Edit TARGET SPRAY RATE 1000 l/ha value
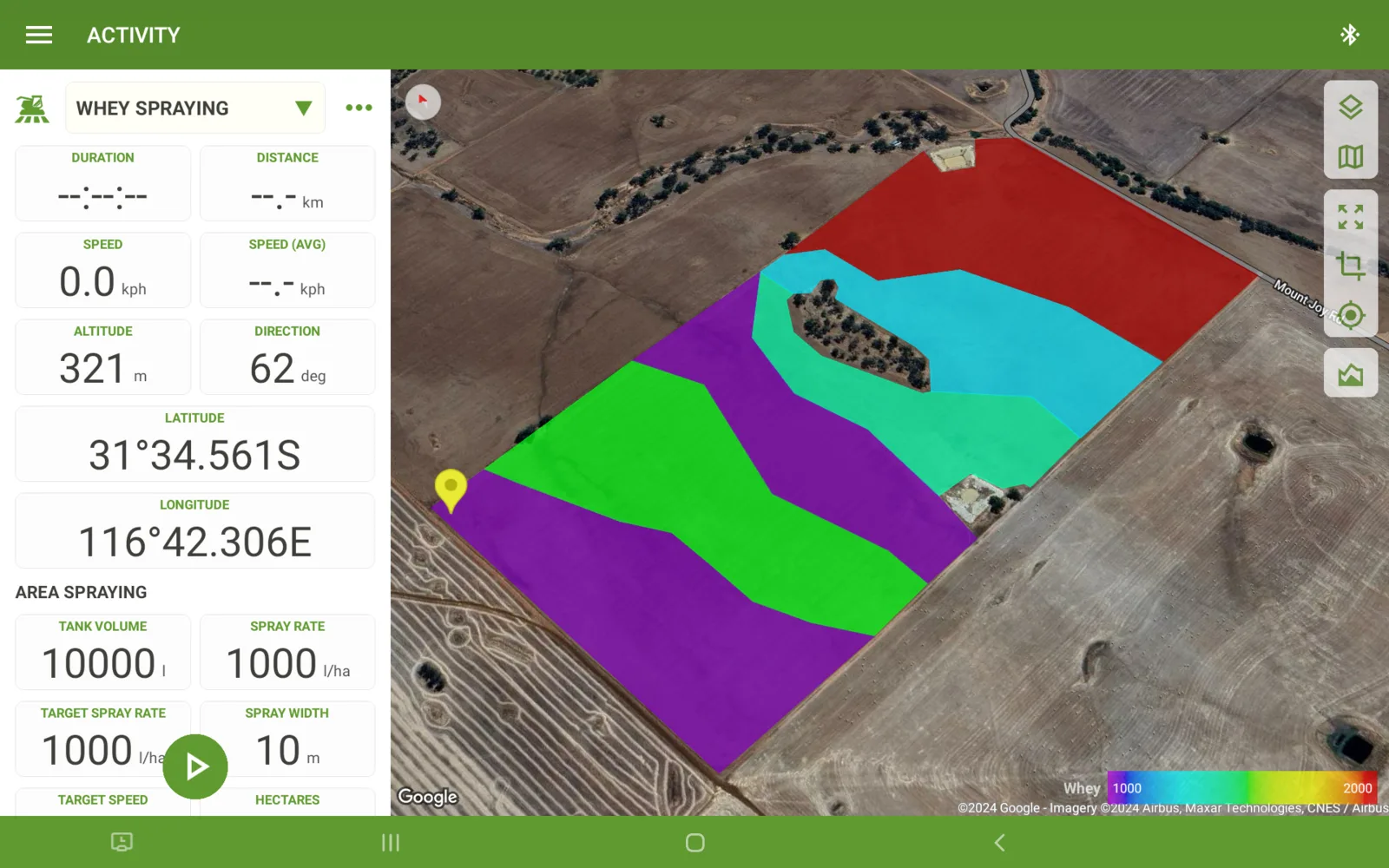The image size is (1389, 868). pos(102,739)
